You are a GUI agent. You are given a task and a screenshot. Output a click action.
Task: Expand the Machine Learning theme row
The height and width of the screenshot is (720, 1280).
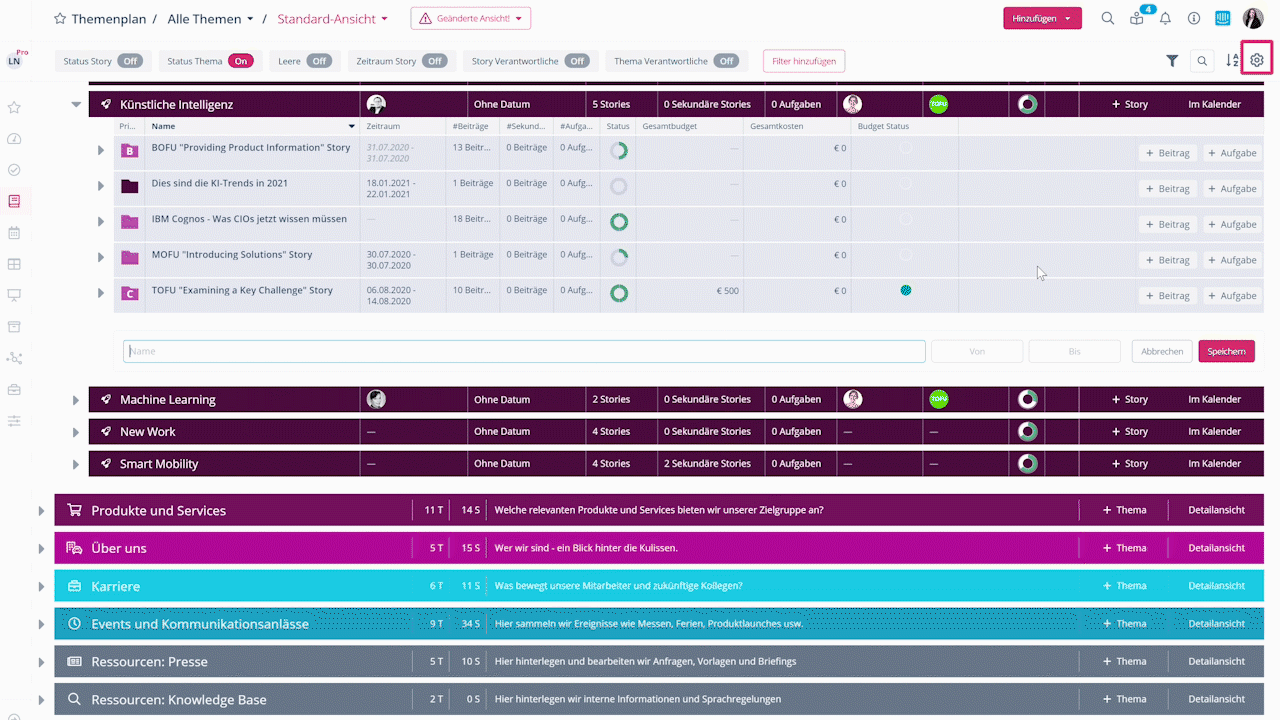[x=76, y=400]
